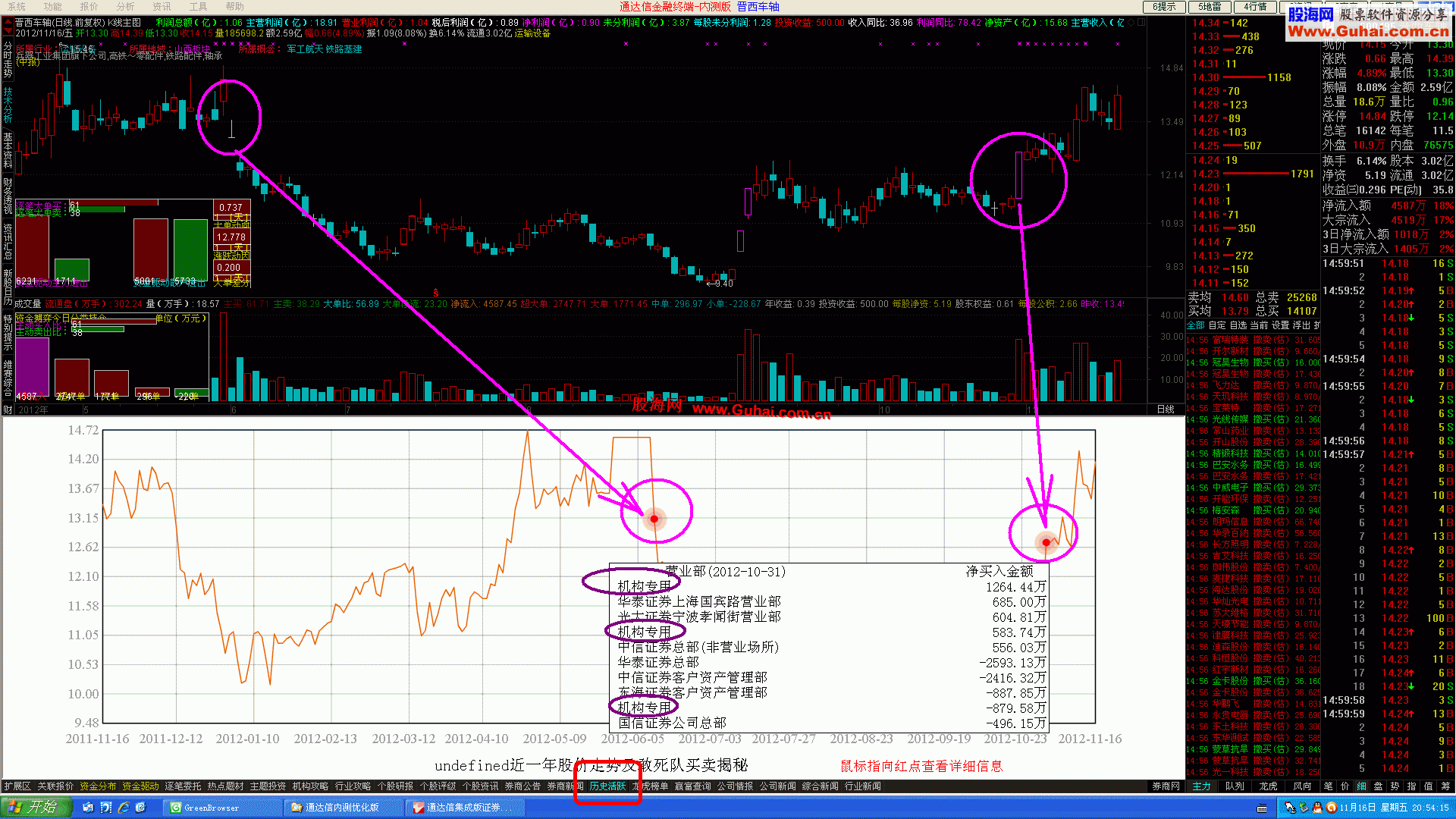Select the 全部 filter in alerts panel

click(1196, 325)
